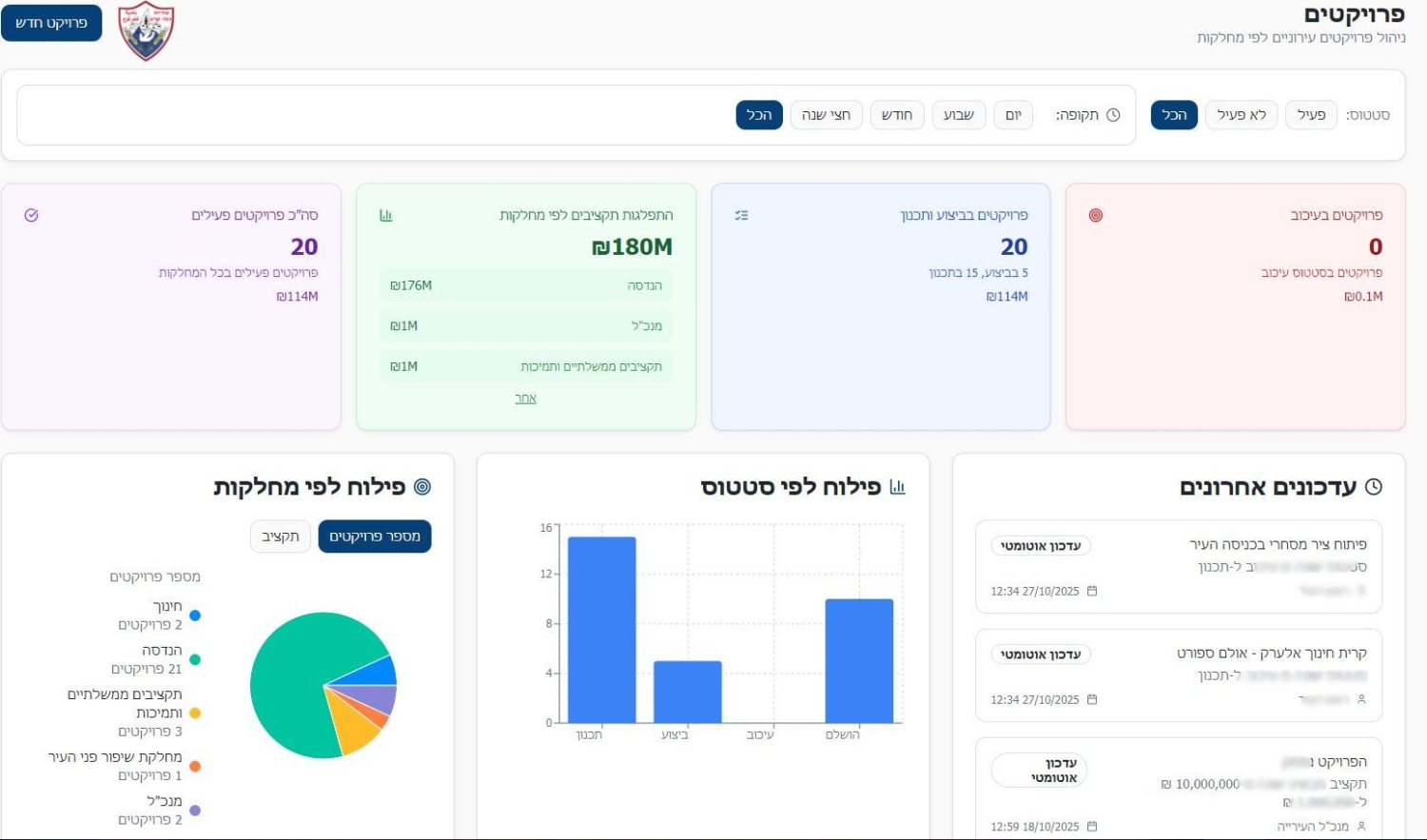Click the green הנדסה legend dot
This screenshot has height=840, width=1427.
tap(195, 659)
